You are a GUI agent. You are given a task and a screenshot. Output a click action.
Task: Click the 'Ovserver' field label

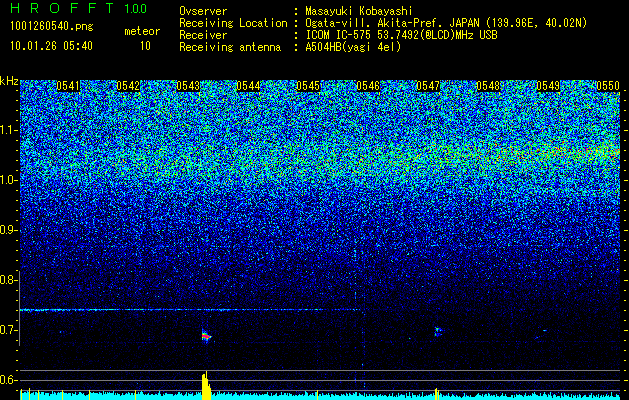(x=203, y=11)
